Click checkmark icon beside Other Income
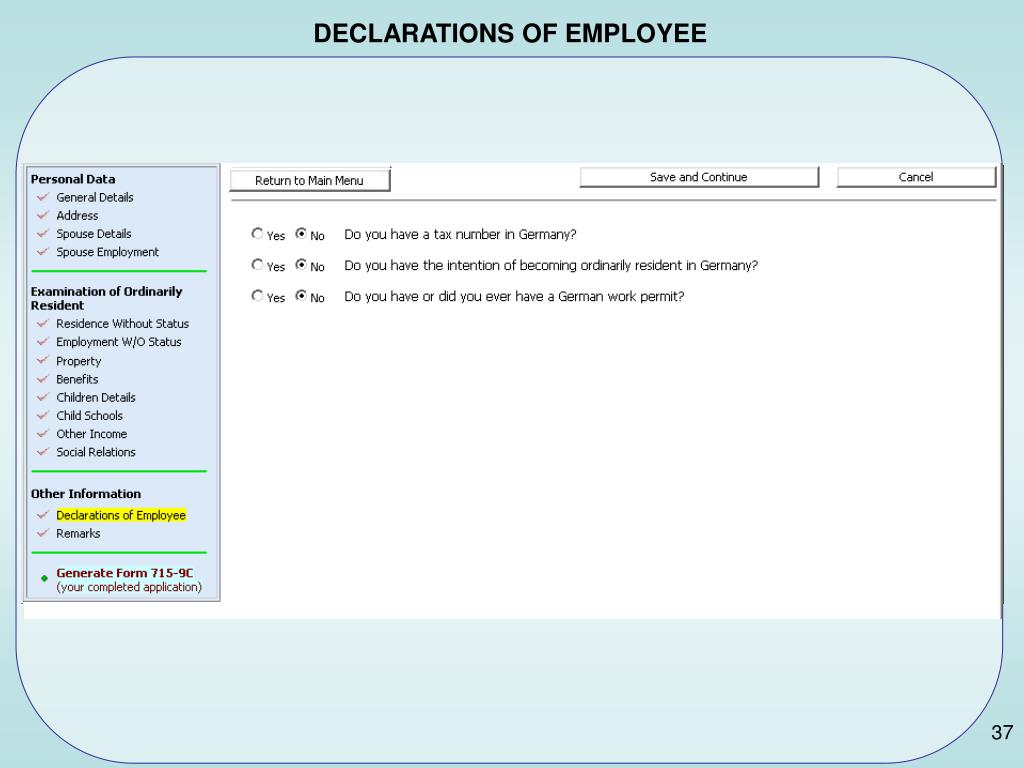Screen dimensions: 1024x768 pos(43,433)
